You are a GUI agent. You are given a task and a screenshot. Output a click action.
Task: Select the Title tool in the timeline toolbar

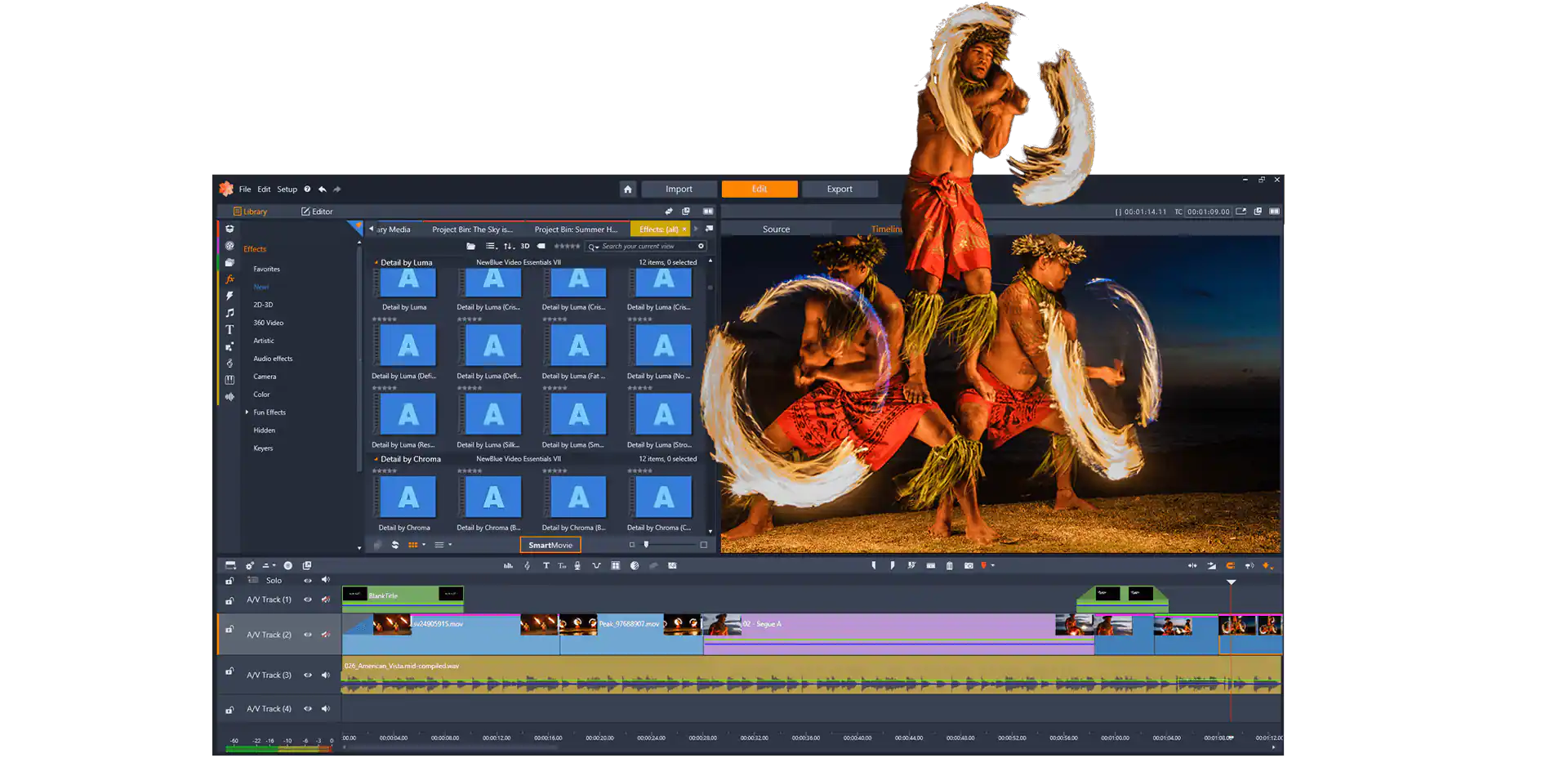tap(546, 564)
